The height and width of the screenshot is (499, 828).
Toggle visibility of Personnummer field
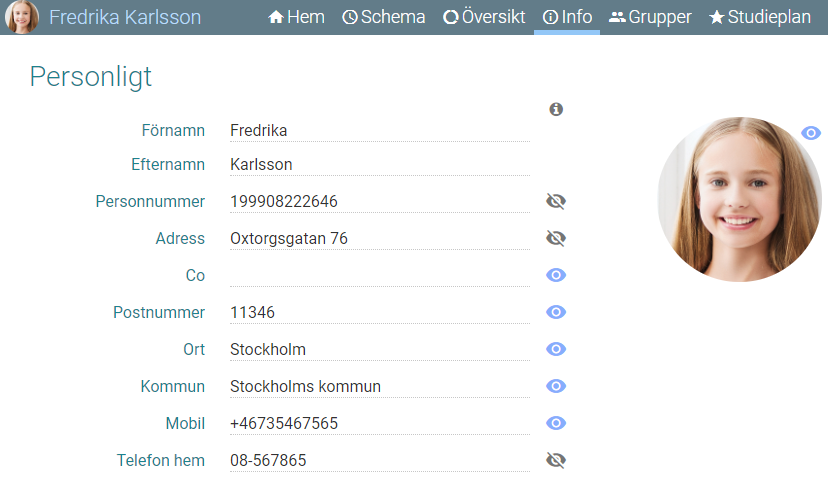click(556, 201)
